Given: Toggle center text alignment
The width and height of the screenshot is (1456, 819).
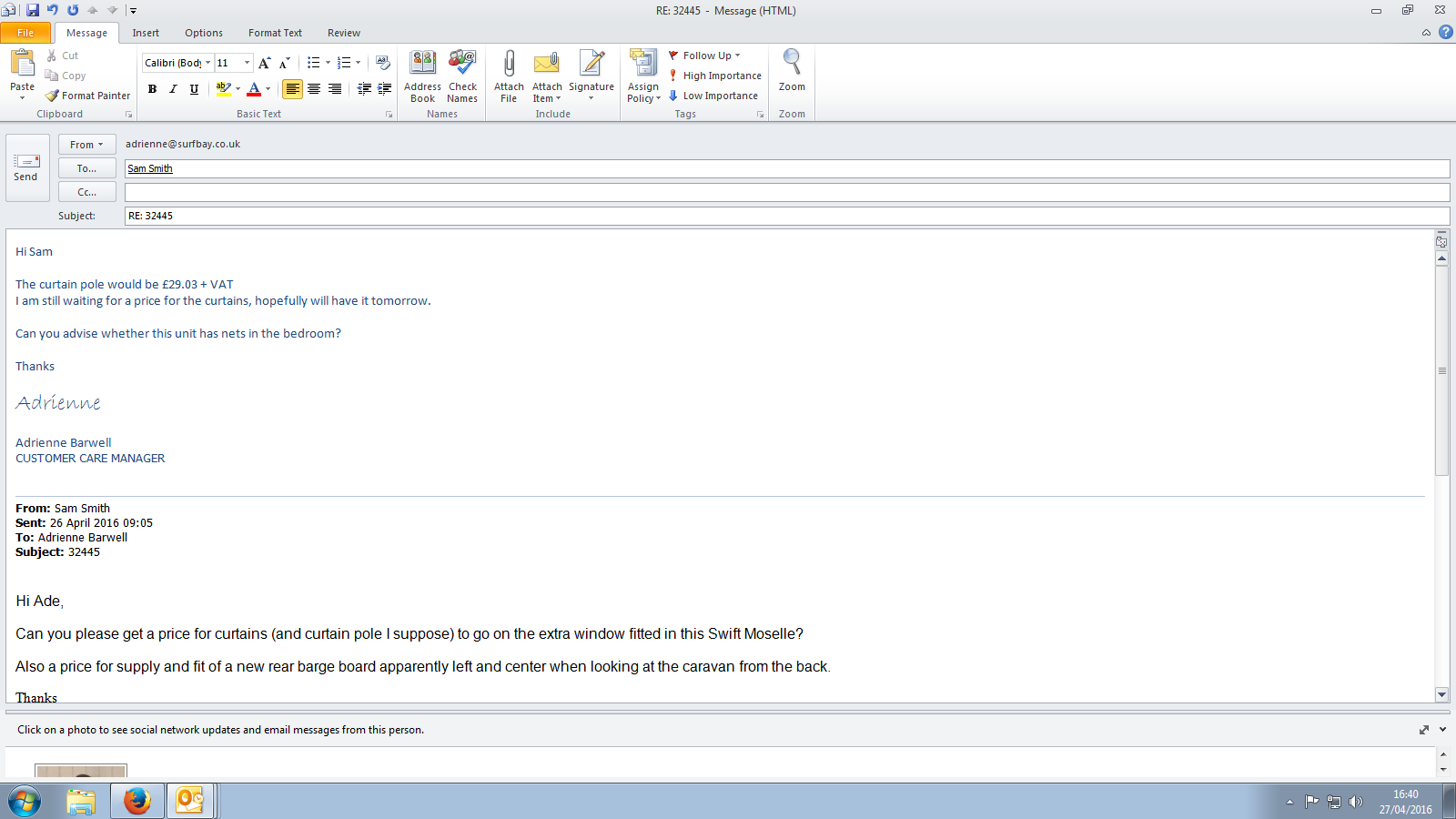Looking at the screenshot, I should [314, 88].
